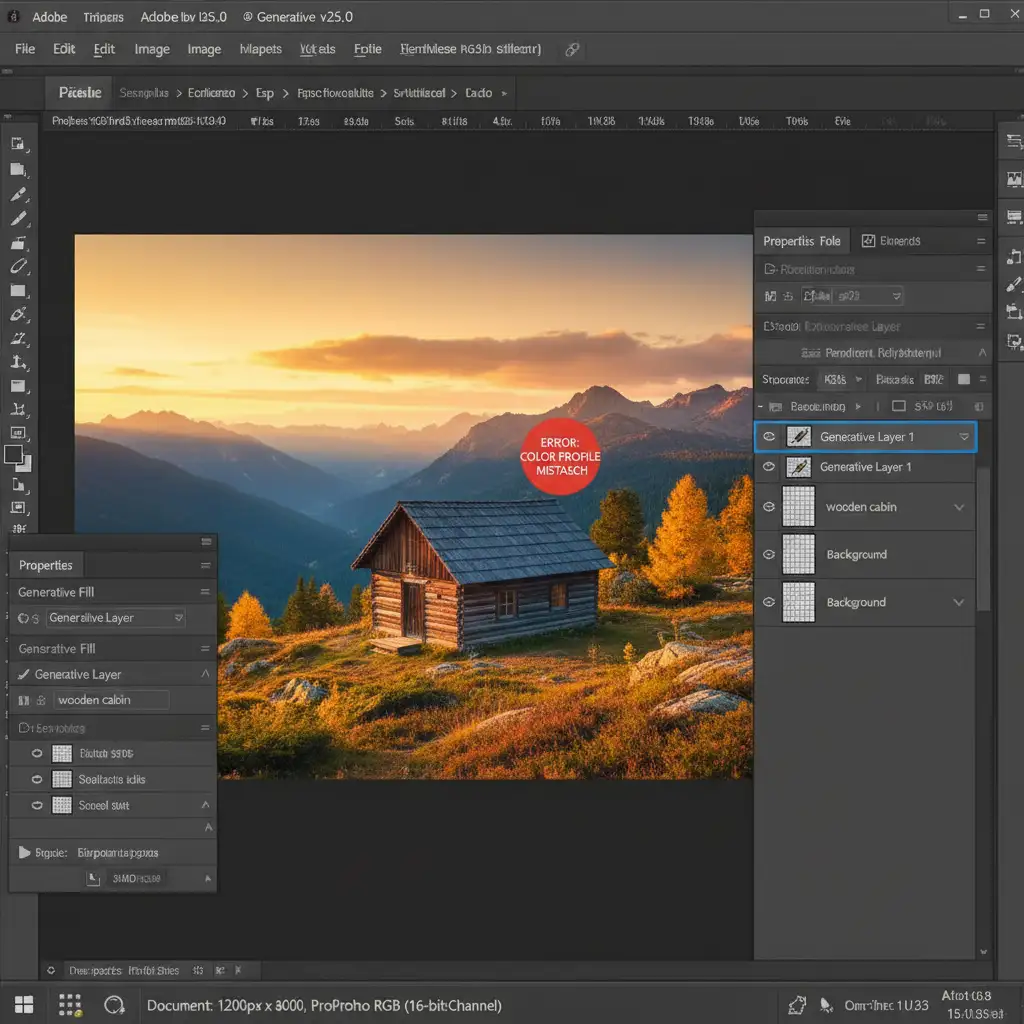The image size is (1024, 1024).
Task: Click the topmost tool in the left toolbar
Action: 18,144
